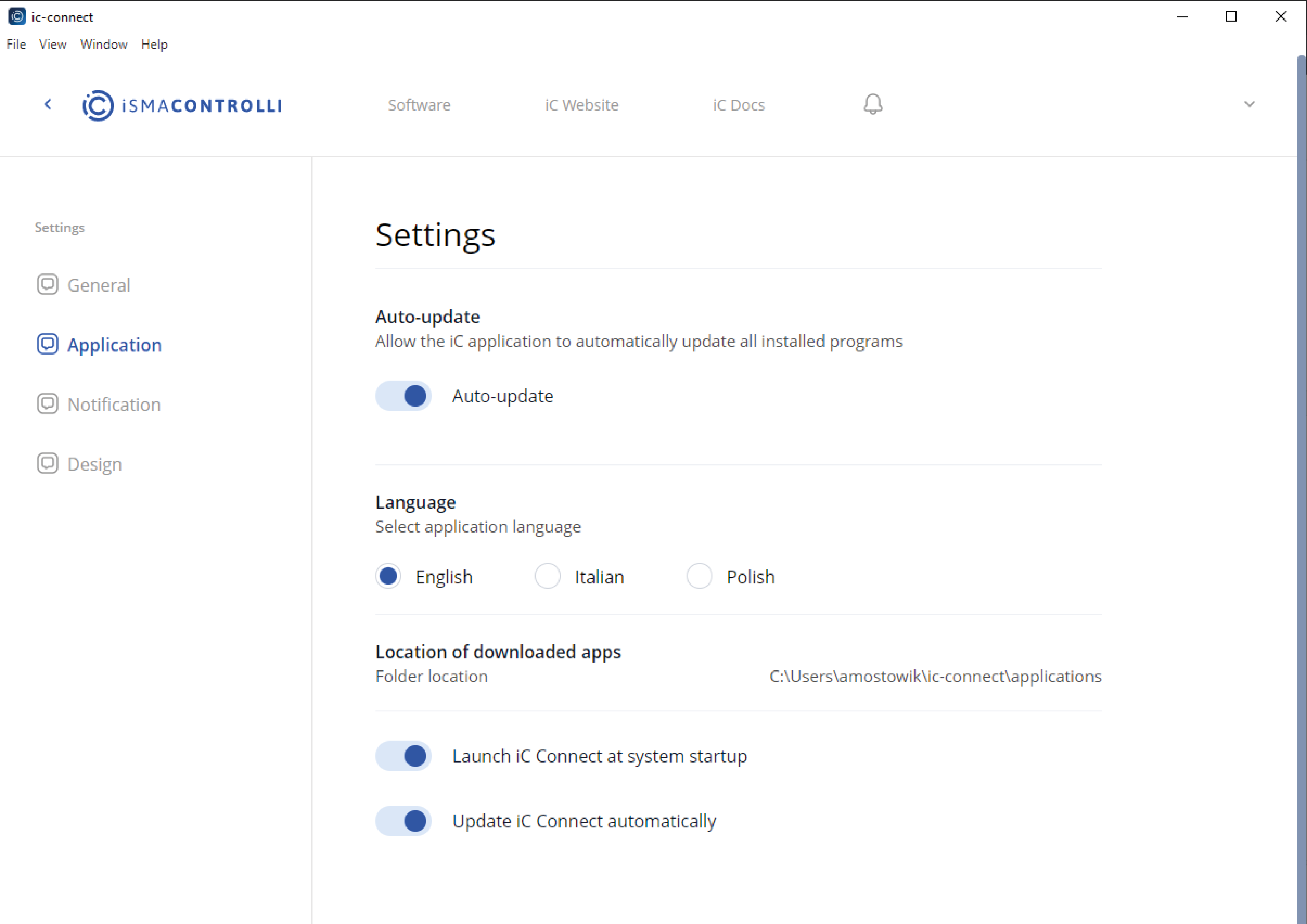Go to the Software tab
Screen dimensions: 1307x924
coord(419,105)
